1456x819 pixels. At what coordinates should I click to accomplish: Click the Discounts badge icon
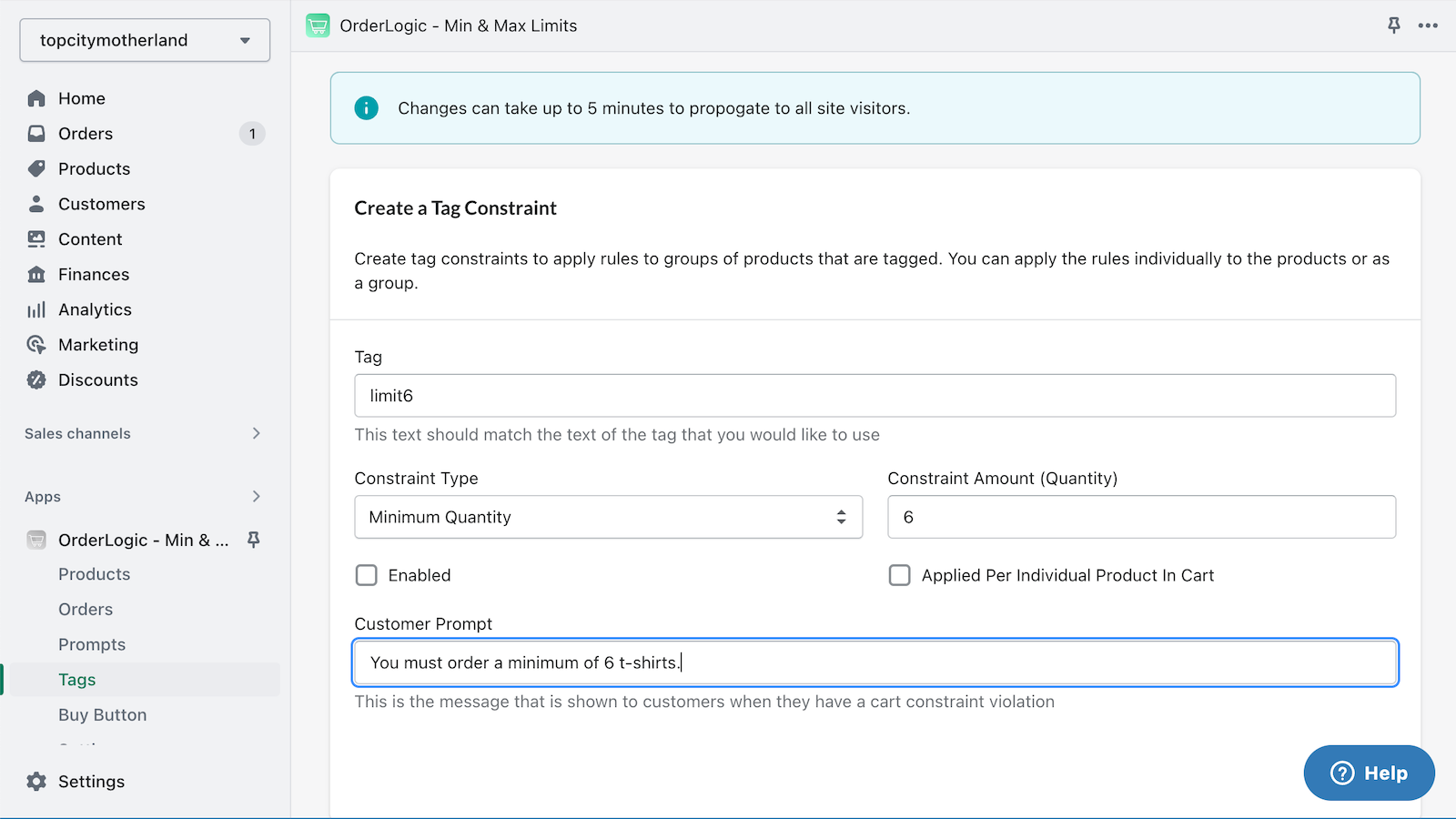(36, 379)
